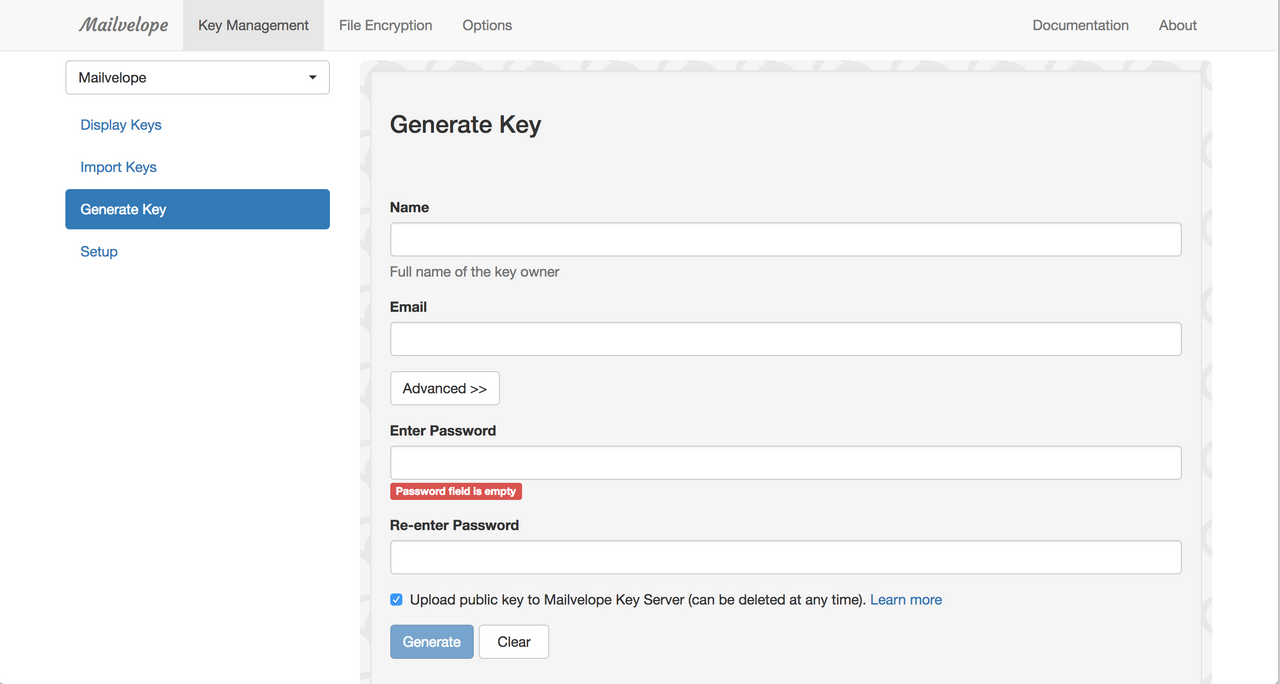Focus the Enter Password field

(x=785, y=462)
